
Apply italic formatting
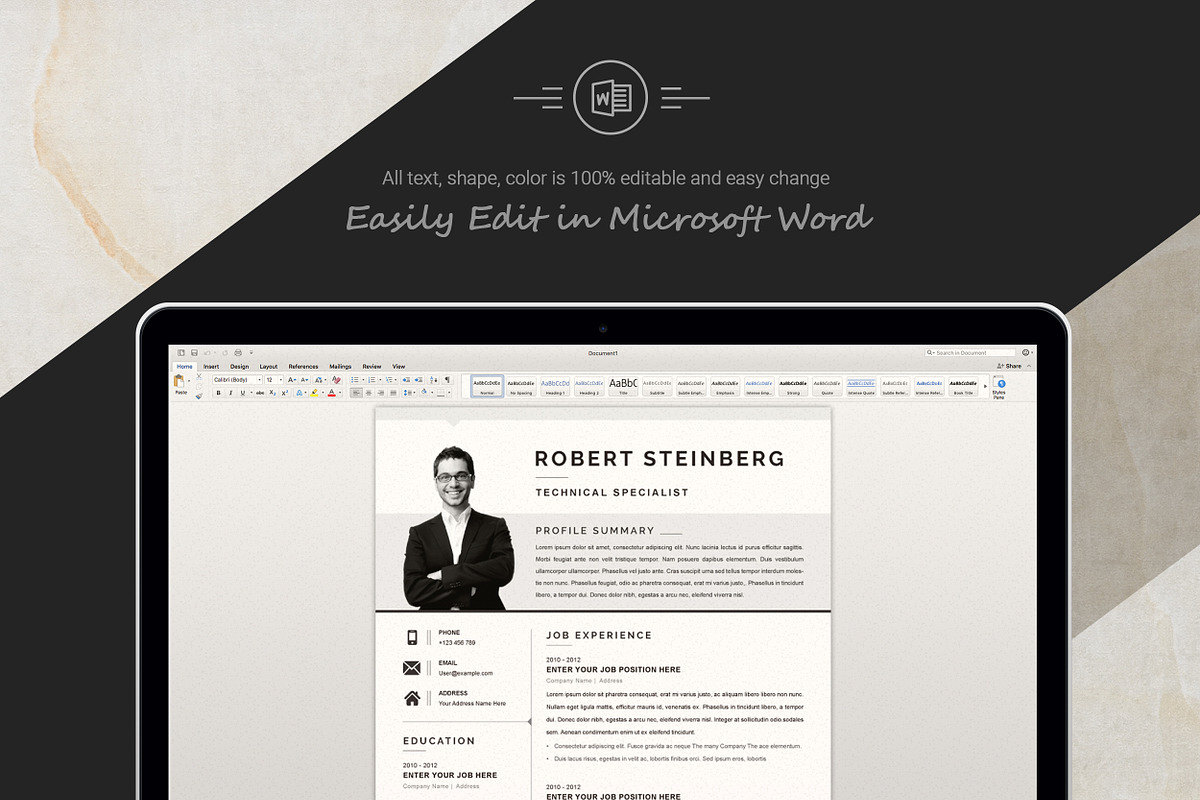pos(230,392)
